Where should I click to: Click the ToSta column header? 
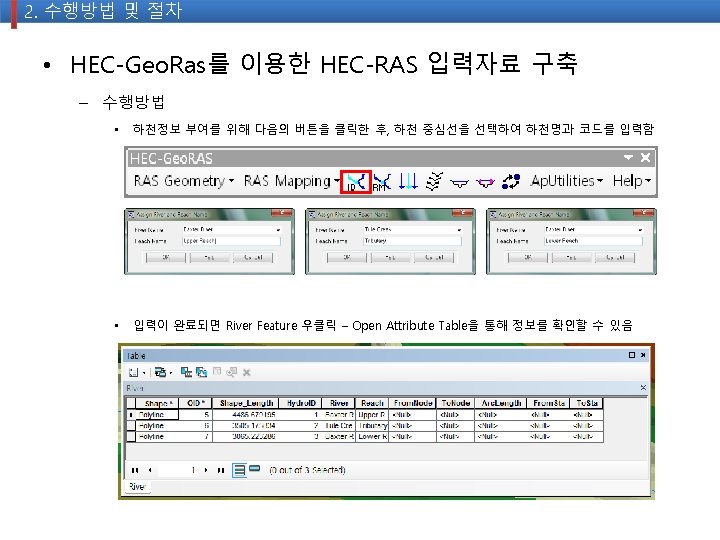pyautogui.click(x=587, y=403)
